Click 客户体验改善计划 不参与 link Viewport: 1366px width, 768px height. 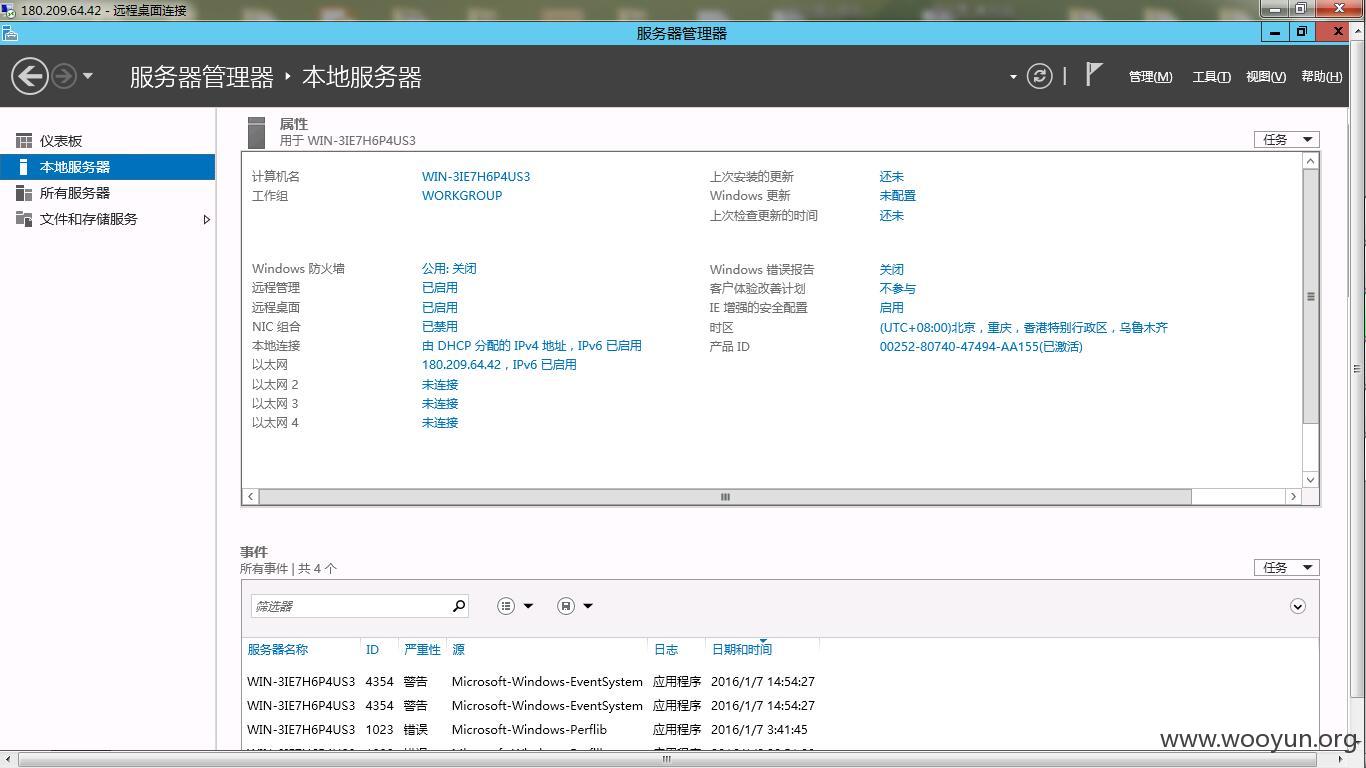(x=898, y=288)
